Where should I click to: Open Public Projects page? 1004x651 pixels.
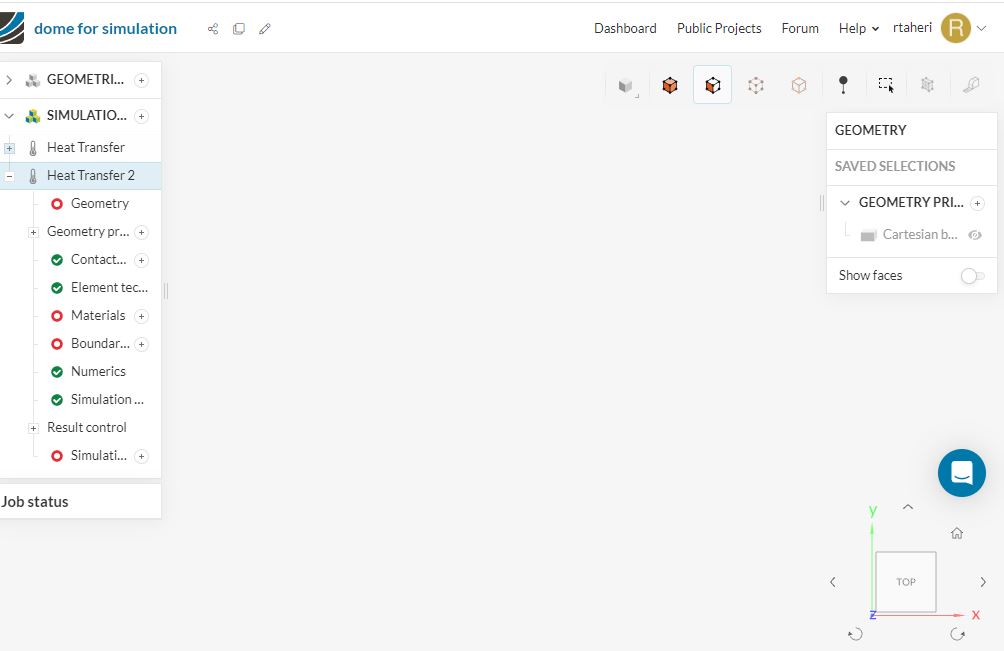pos(718,28)
